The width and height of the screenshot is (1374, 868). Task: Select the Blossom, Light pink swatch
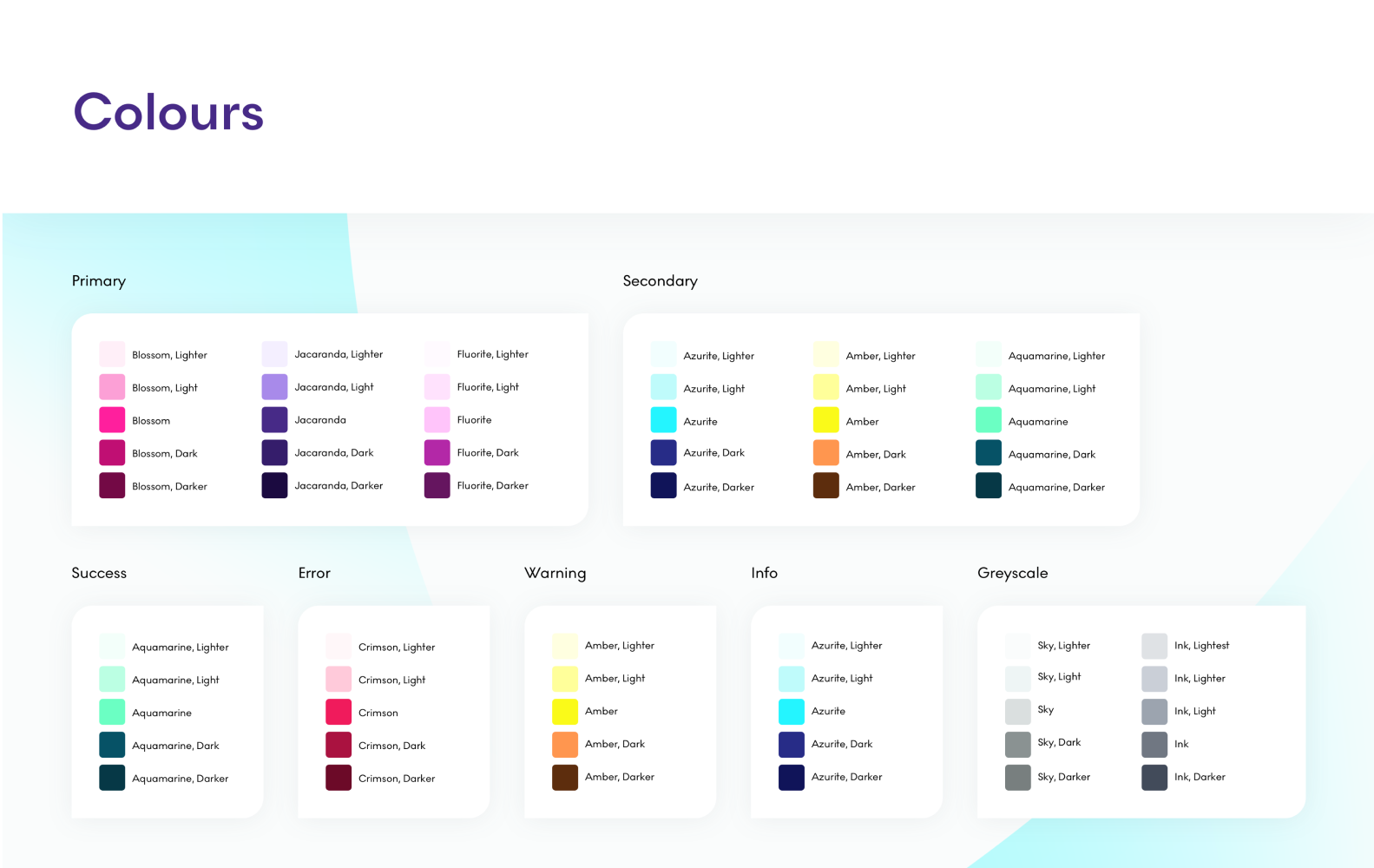tap(112, 387)
